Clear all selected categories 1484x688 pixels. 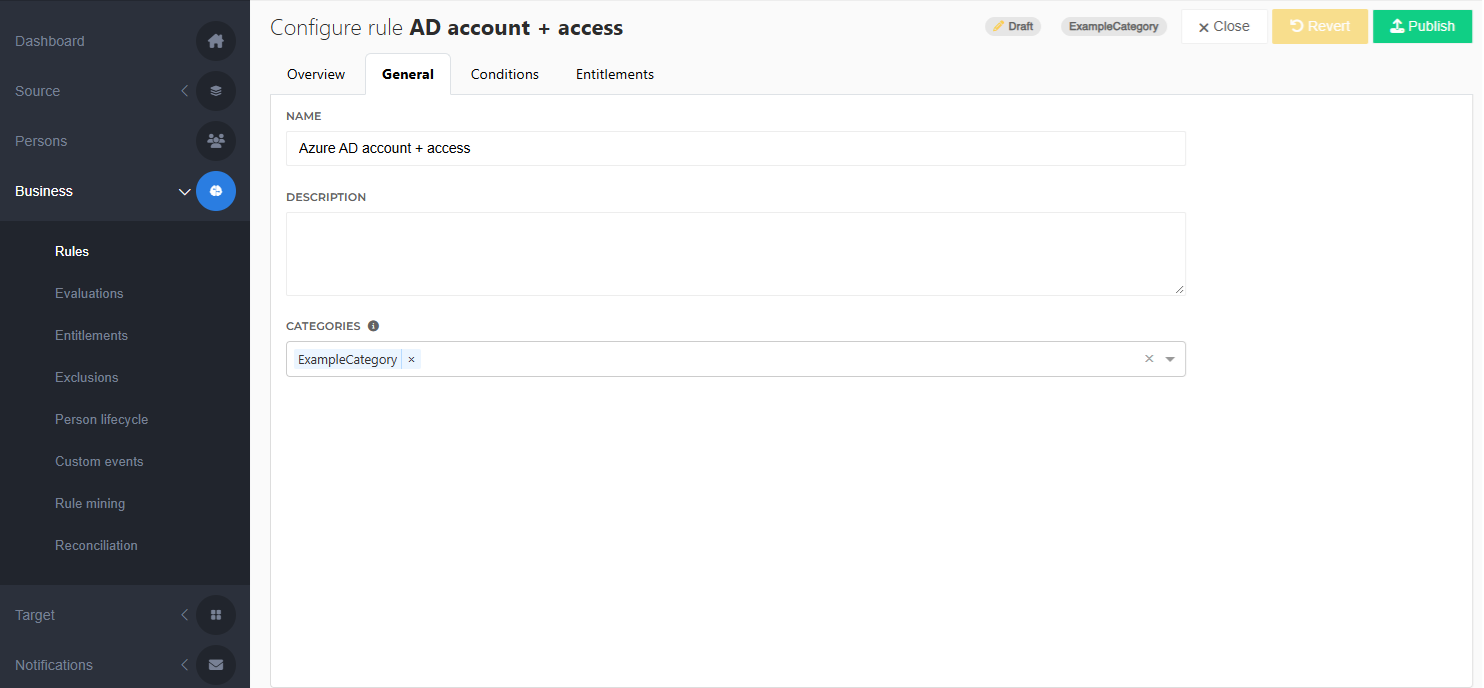(x=1149, y=359)
